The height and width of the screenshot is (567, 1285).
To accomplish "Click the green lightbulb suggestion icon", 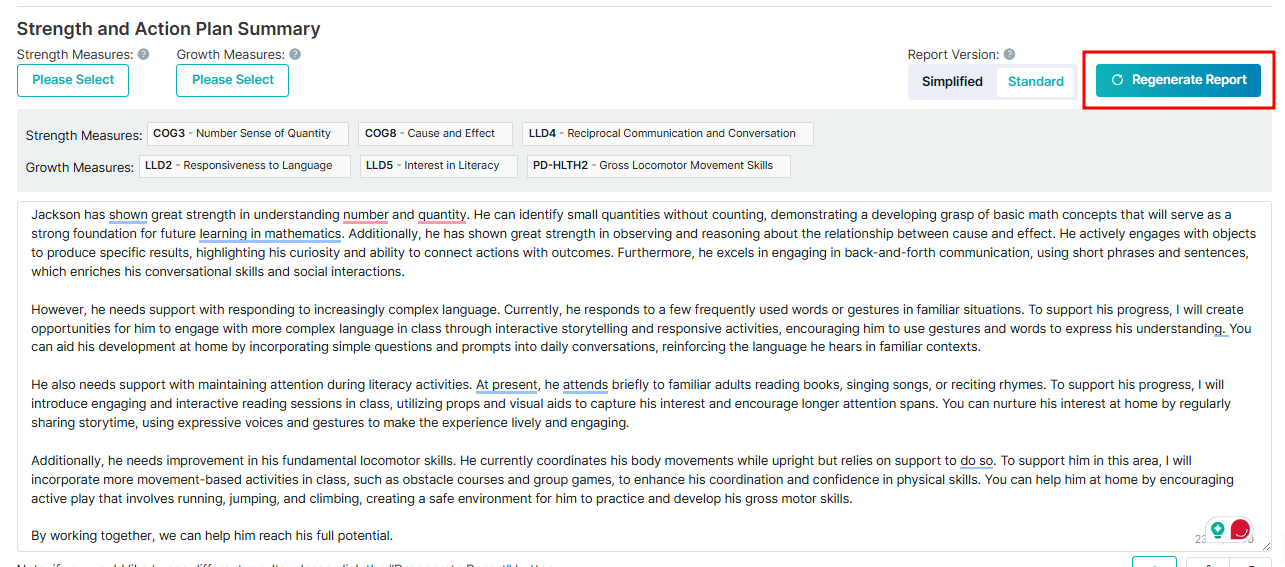I will point(1217,529).
